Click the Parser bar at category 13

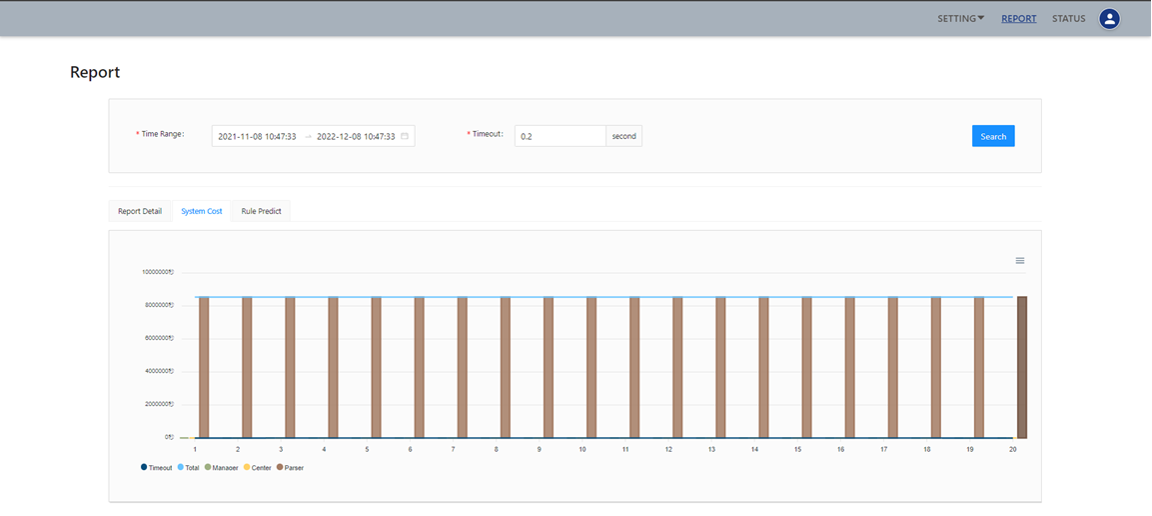(x=721, y=368)
